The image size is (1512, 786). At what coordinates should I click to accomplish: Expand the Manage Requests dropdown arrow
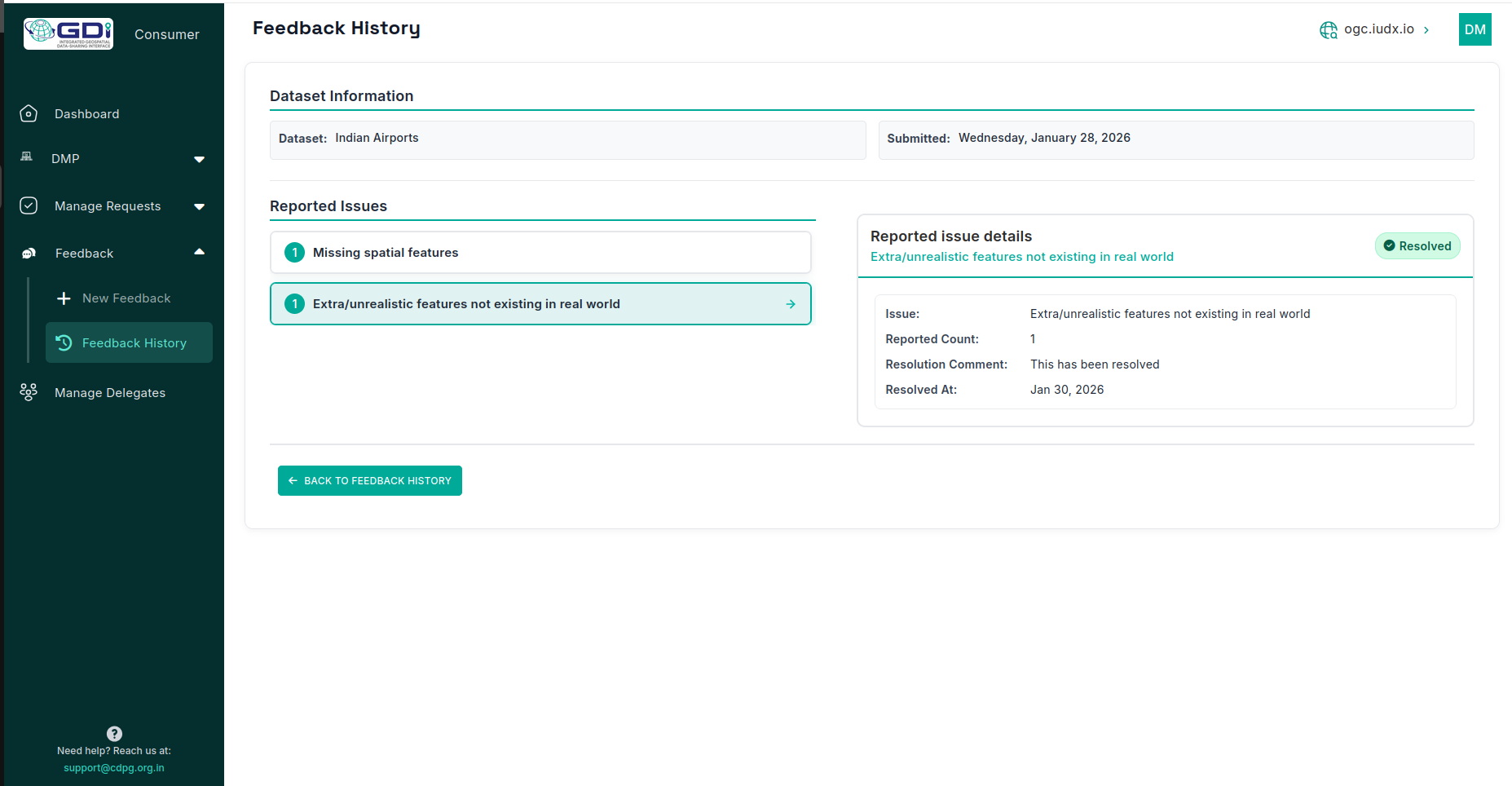[x=199, y=206]
